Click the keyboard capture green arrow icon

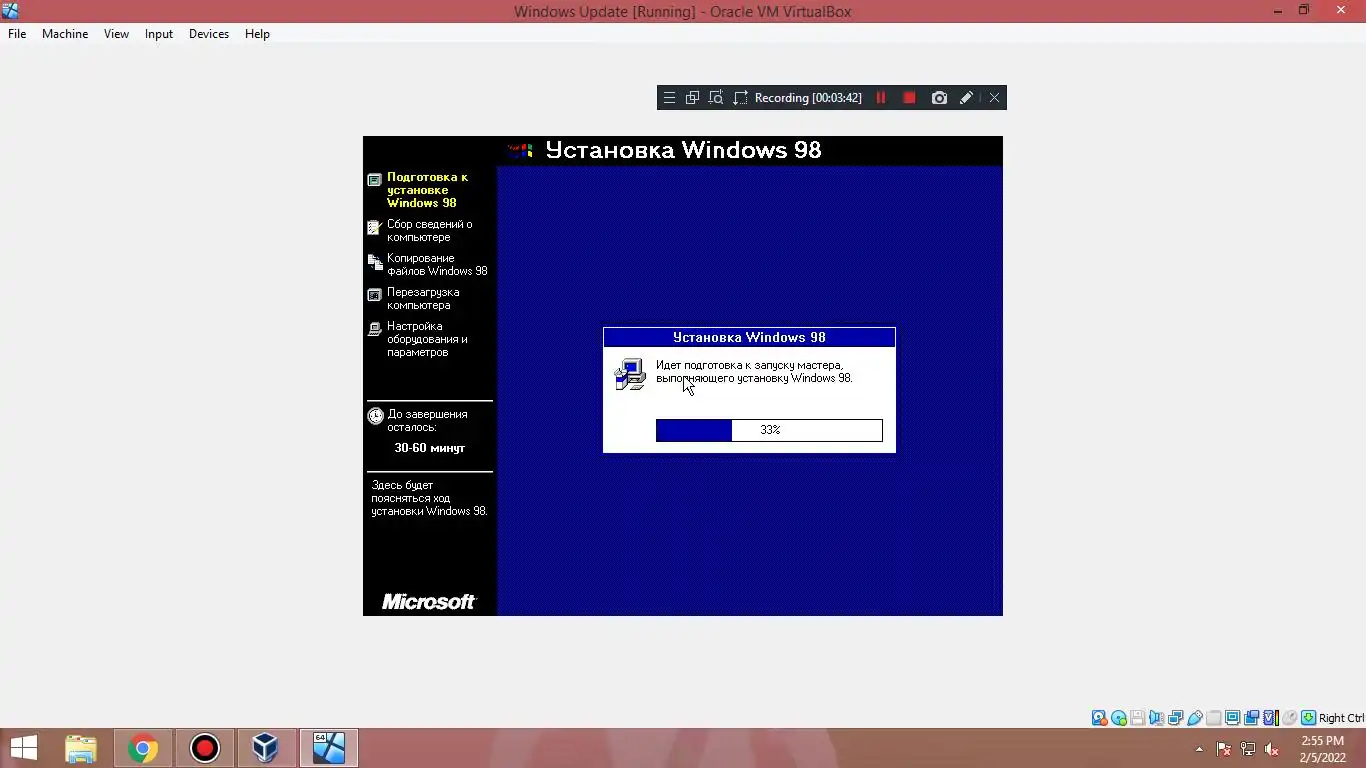[x=1308, y=718]
